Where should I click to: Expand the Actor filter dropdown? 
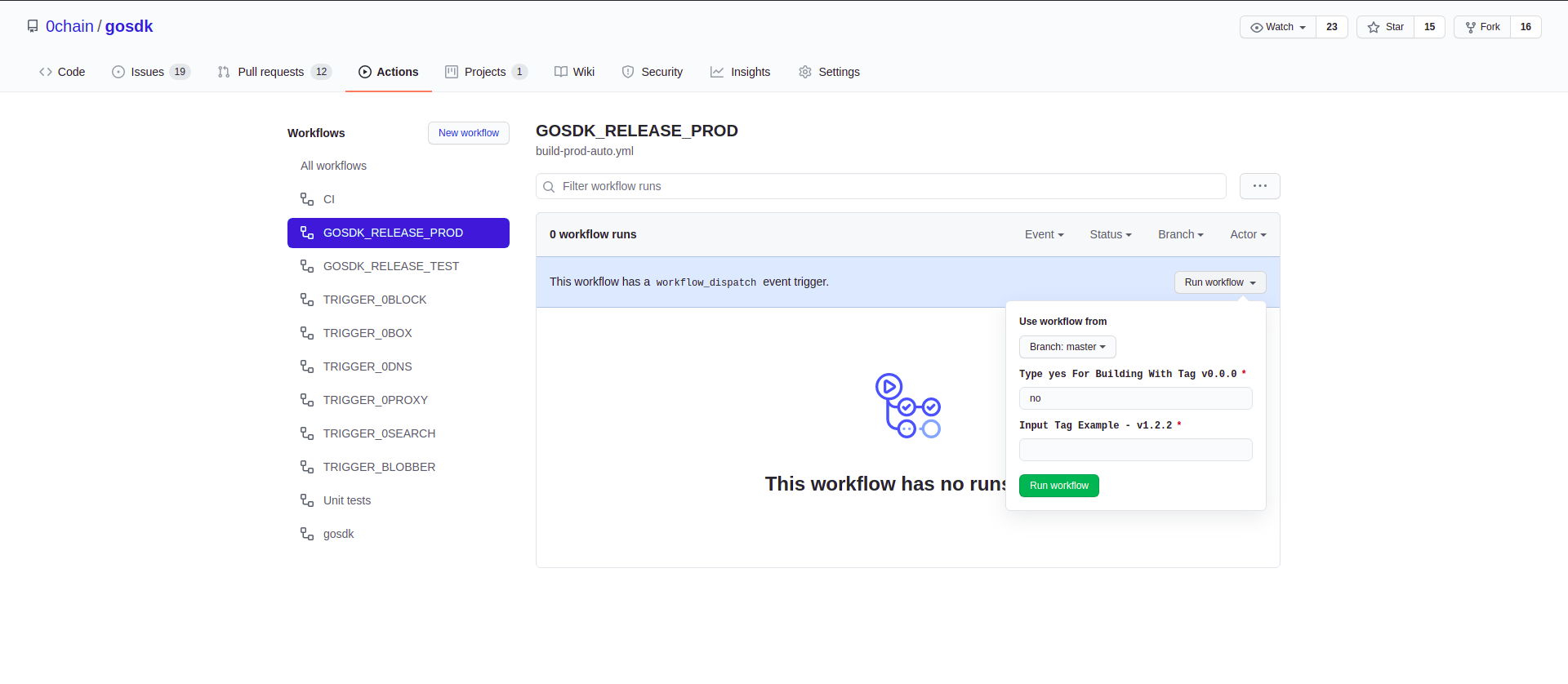(x=1249, y=234)
